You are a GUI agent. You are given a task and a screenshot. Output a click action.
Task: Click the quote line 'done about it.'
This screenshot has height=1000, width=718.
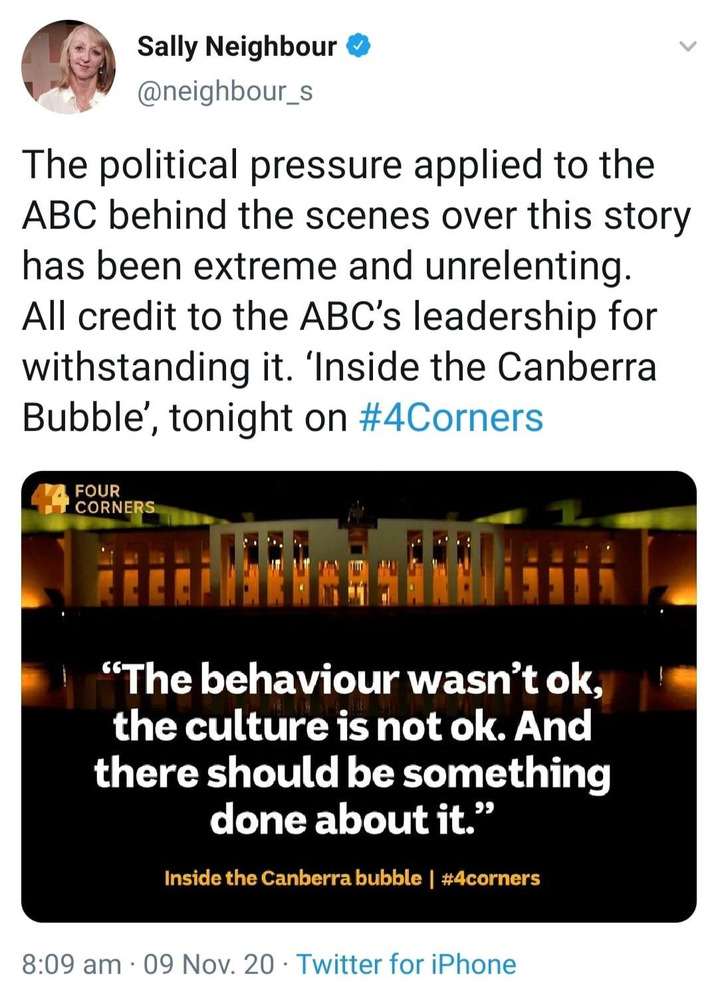(x=352, y=820)
